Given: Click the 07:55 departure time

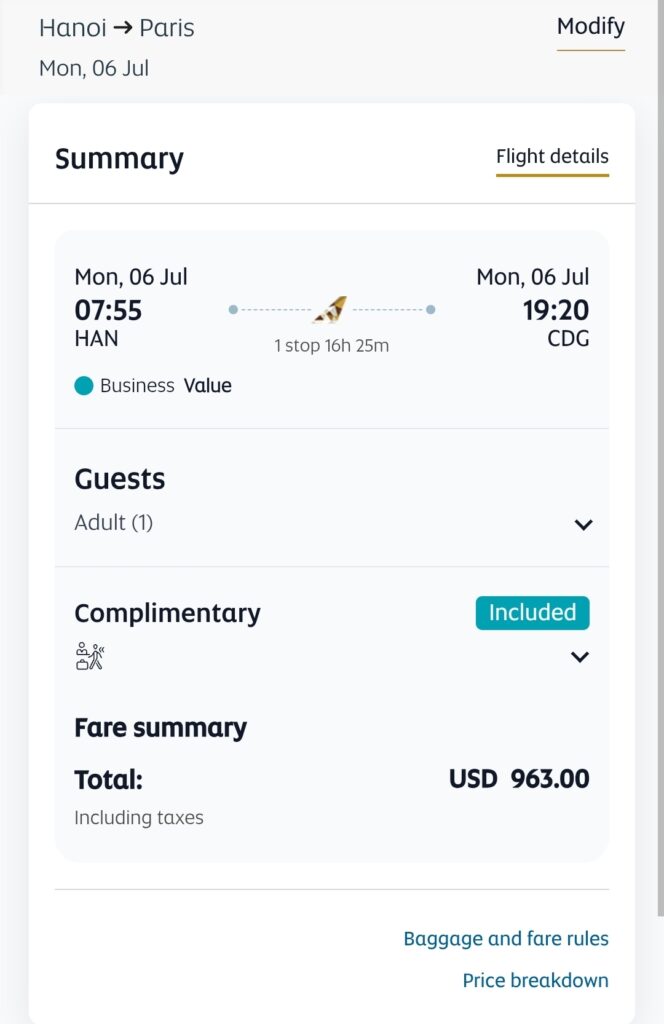Looking at the screenshot, I should pos(108,310).
